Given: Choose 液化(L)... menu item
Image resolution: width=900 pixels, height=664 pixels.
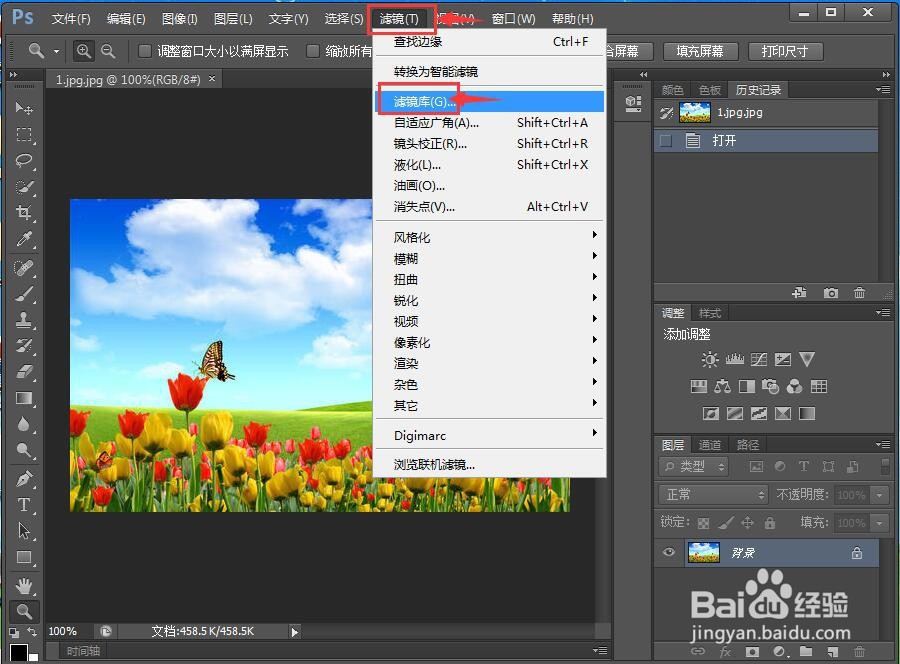Looking at the screenshot, I should [490, 165].
